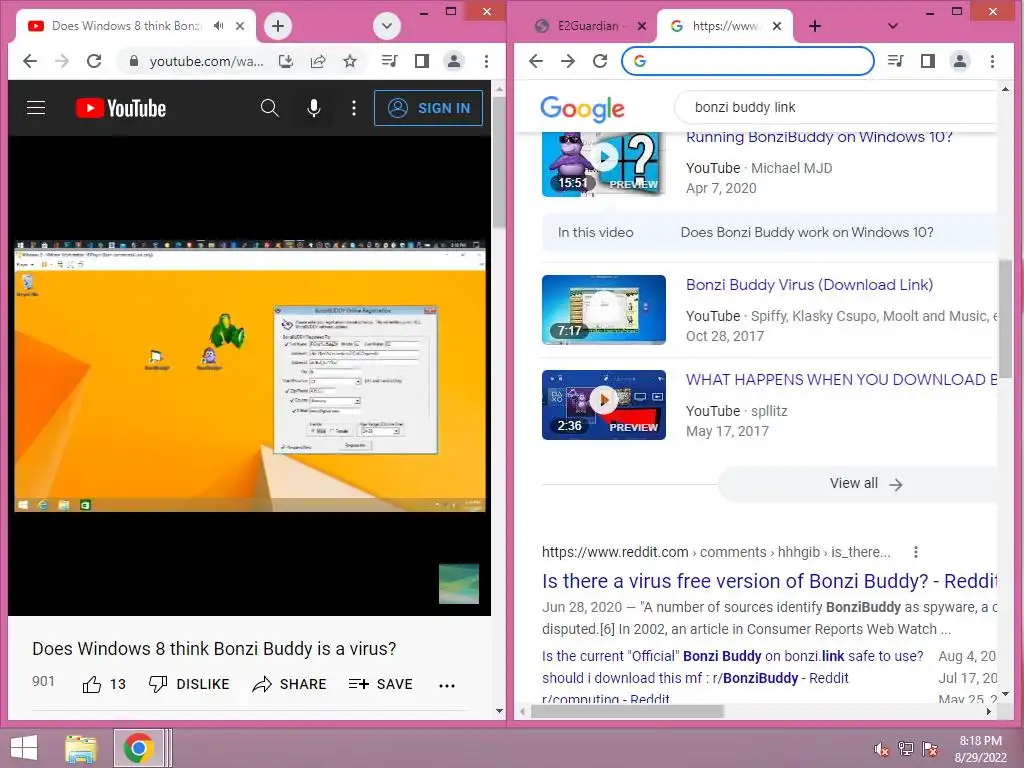Close the YouTube tab

(x=240, y=26)
